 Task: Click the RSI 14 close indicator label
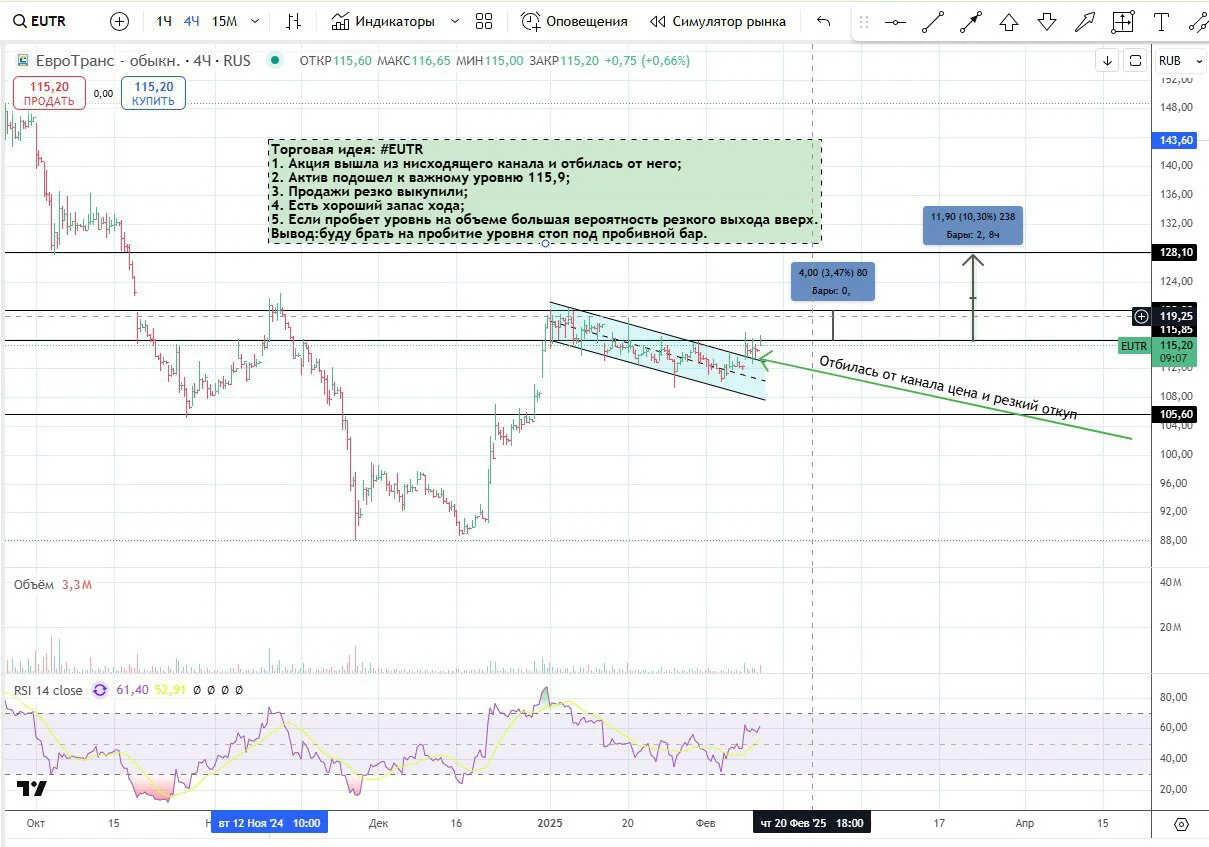coord(48,690)
